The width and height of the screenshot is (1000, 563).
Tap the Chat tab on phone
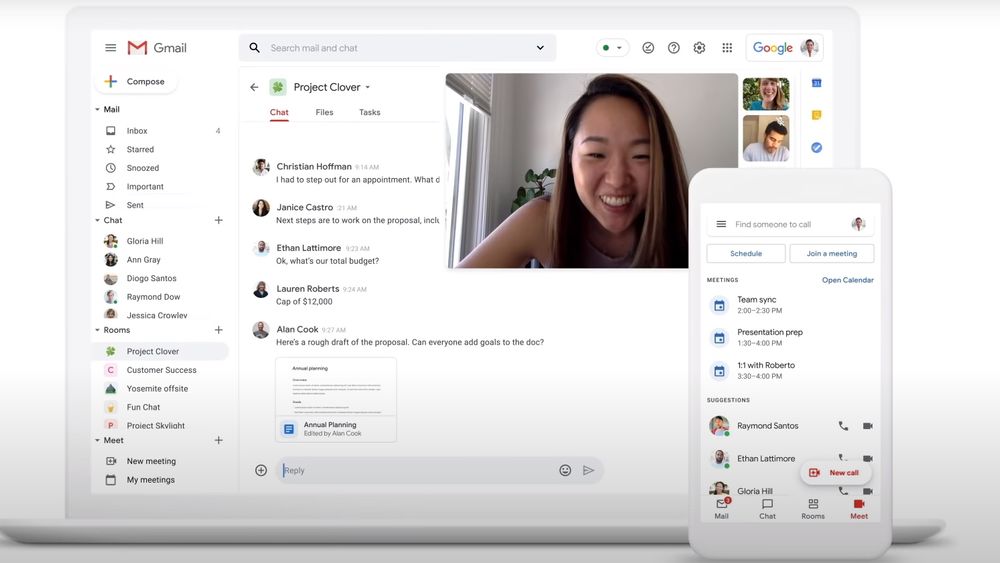(x=767, y=509)
